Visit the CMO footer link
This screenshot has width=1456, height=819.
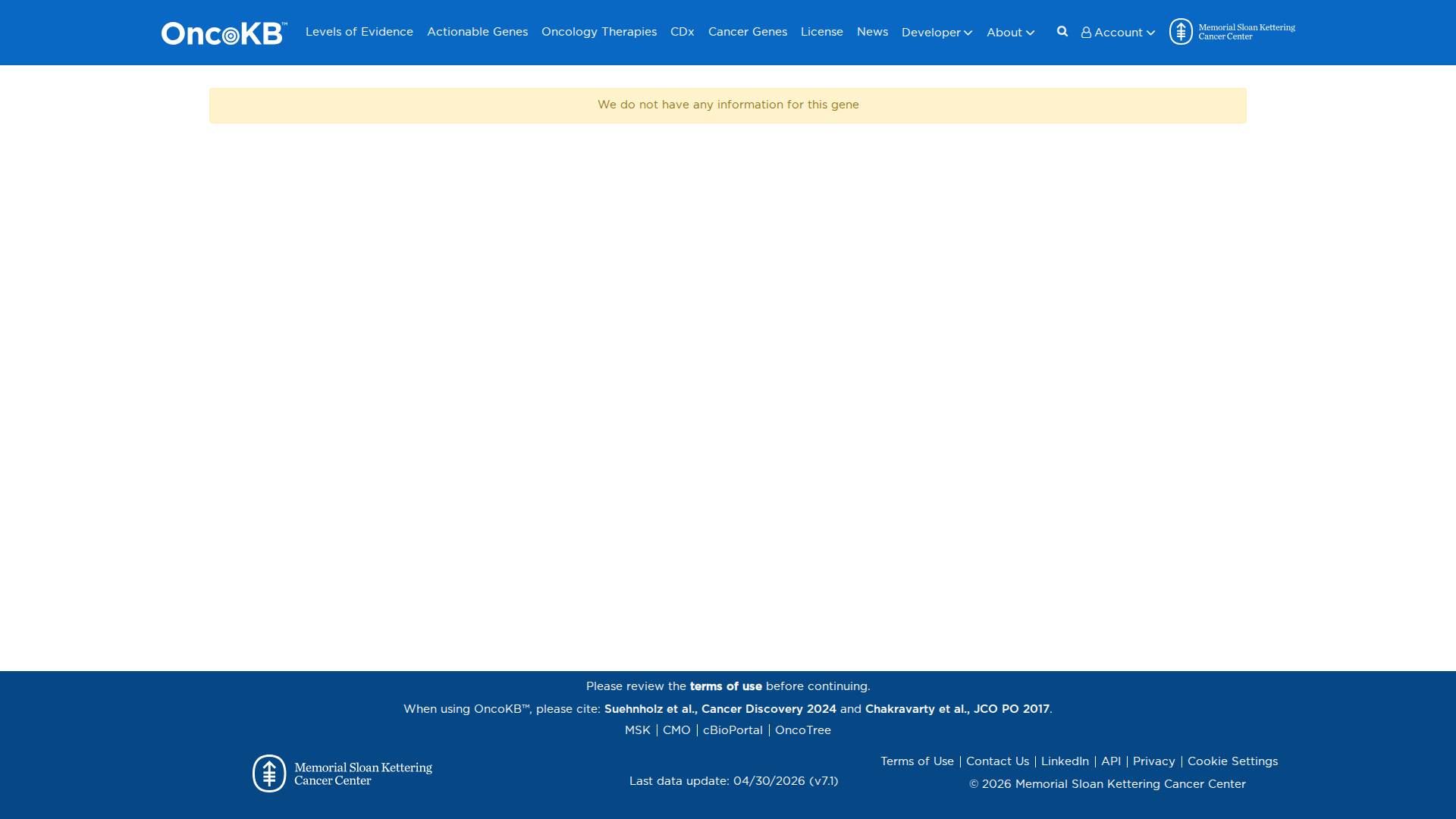pyautogui.click(x=676, y=730)
